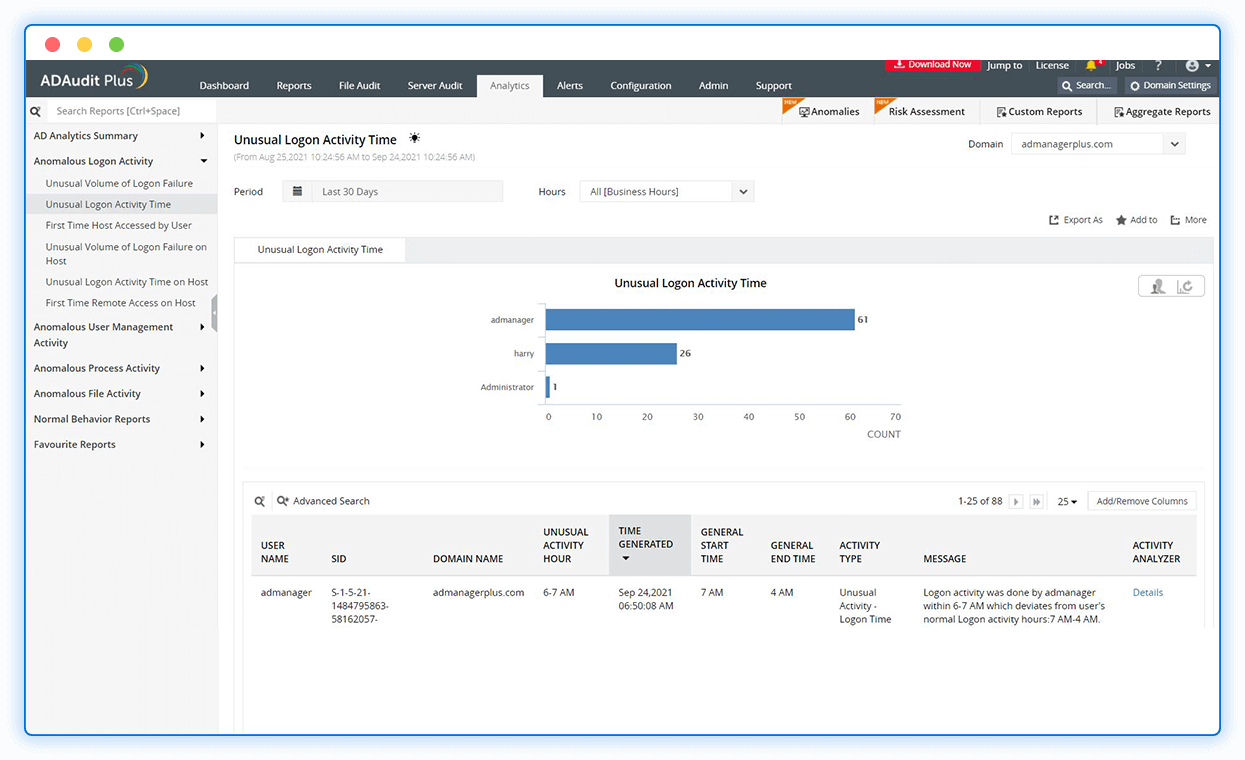Image resolution: width=1245 pixels, height=760 pixels.
Task: Click the Add/Remove Columns button
Action: coord(1141,501)
